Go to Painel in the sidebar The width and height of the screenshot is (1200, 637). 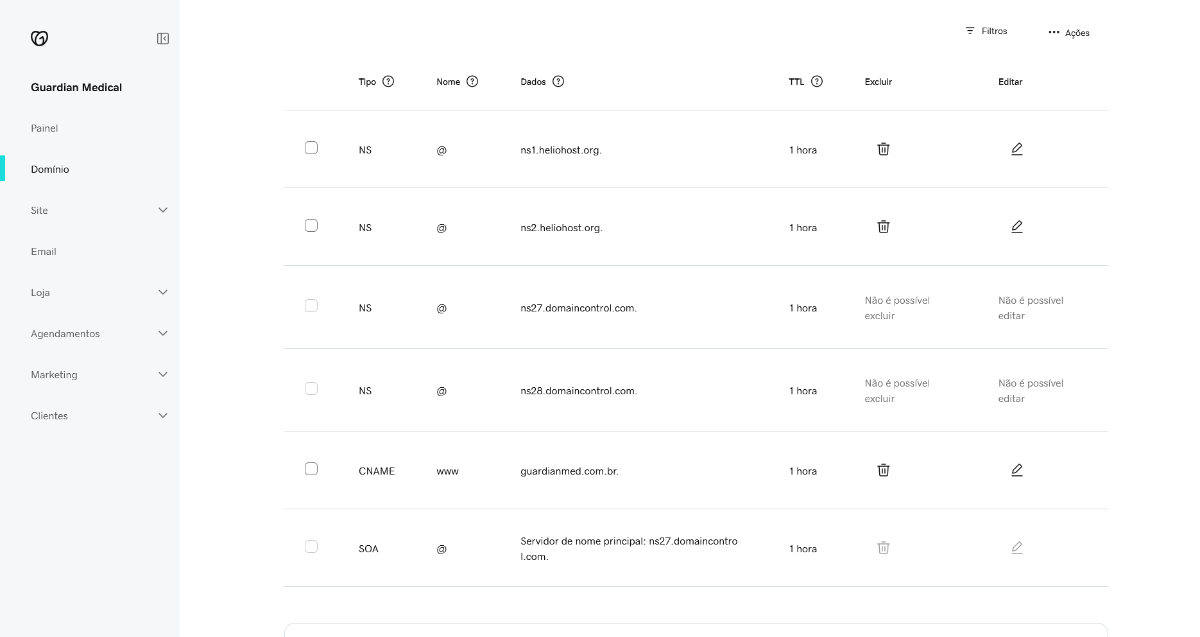[45, 129]
